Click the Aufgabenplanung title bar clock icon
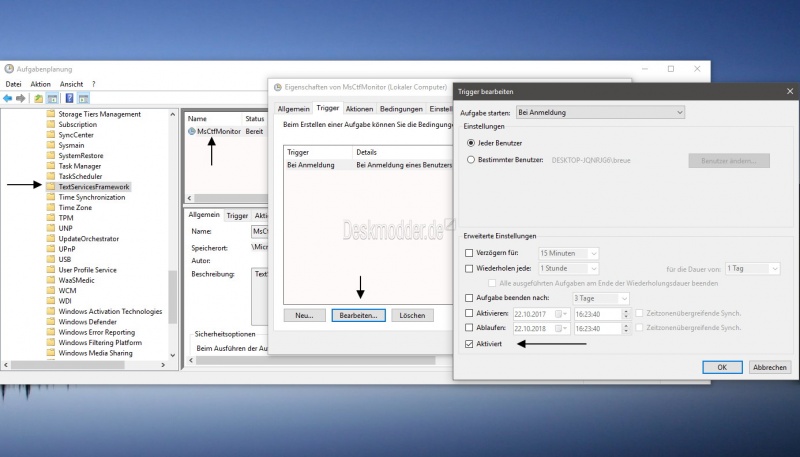The image size is (800, 457). tap(9, 69)
